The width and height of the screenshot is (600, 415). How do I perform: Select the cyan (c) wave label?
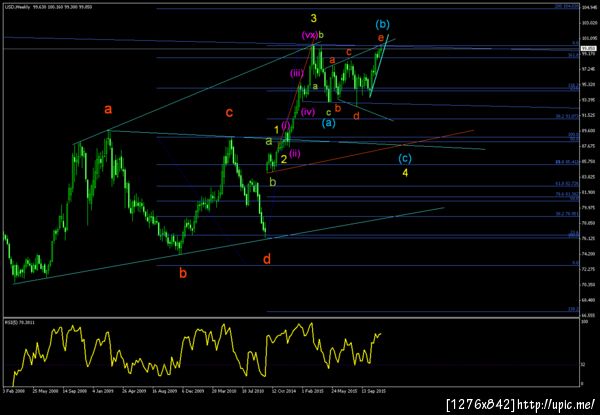(x=405, y=158)
